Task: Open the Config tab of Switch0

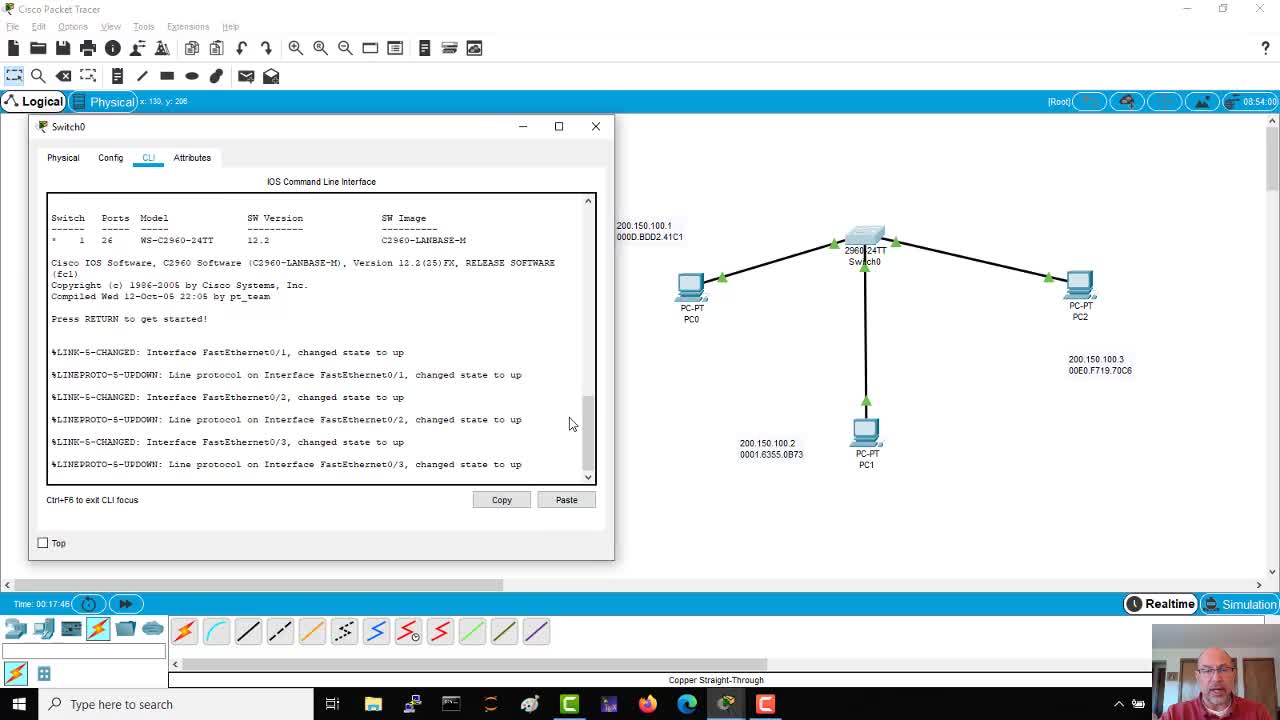Action: click(110, 157)
